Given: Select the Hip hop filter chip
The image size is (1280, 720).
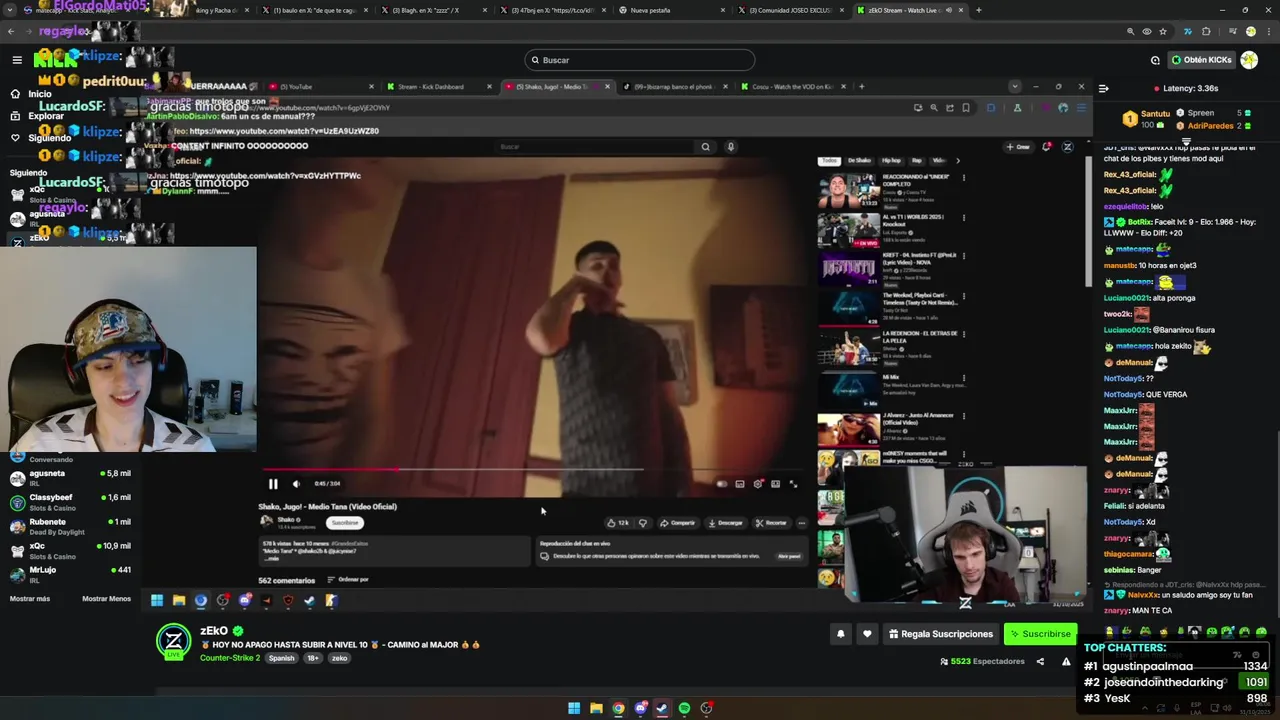Looking at the screenshot, I should 891,160.
